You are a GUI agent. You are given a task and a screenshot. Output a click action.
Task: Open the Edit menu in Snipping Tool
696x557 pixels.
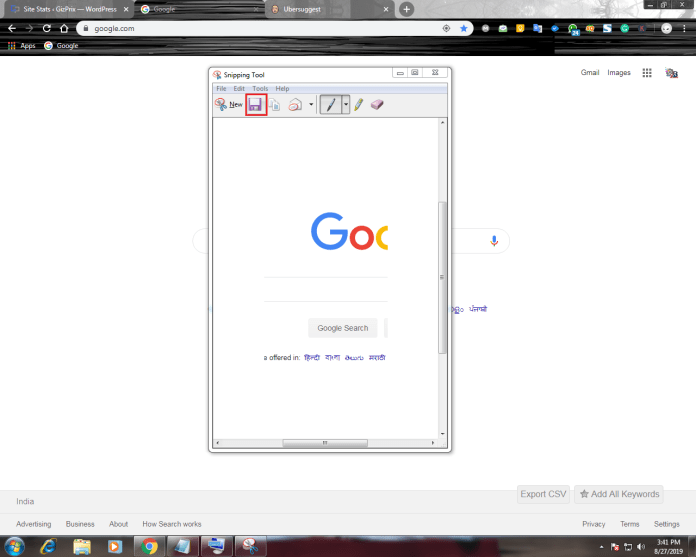click(239, 89)
